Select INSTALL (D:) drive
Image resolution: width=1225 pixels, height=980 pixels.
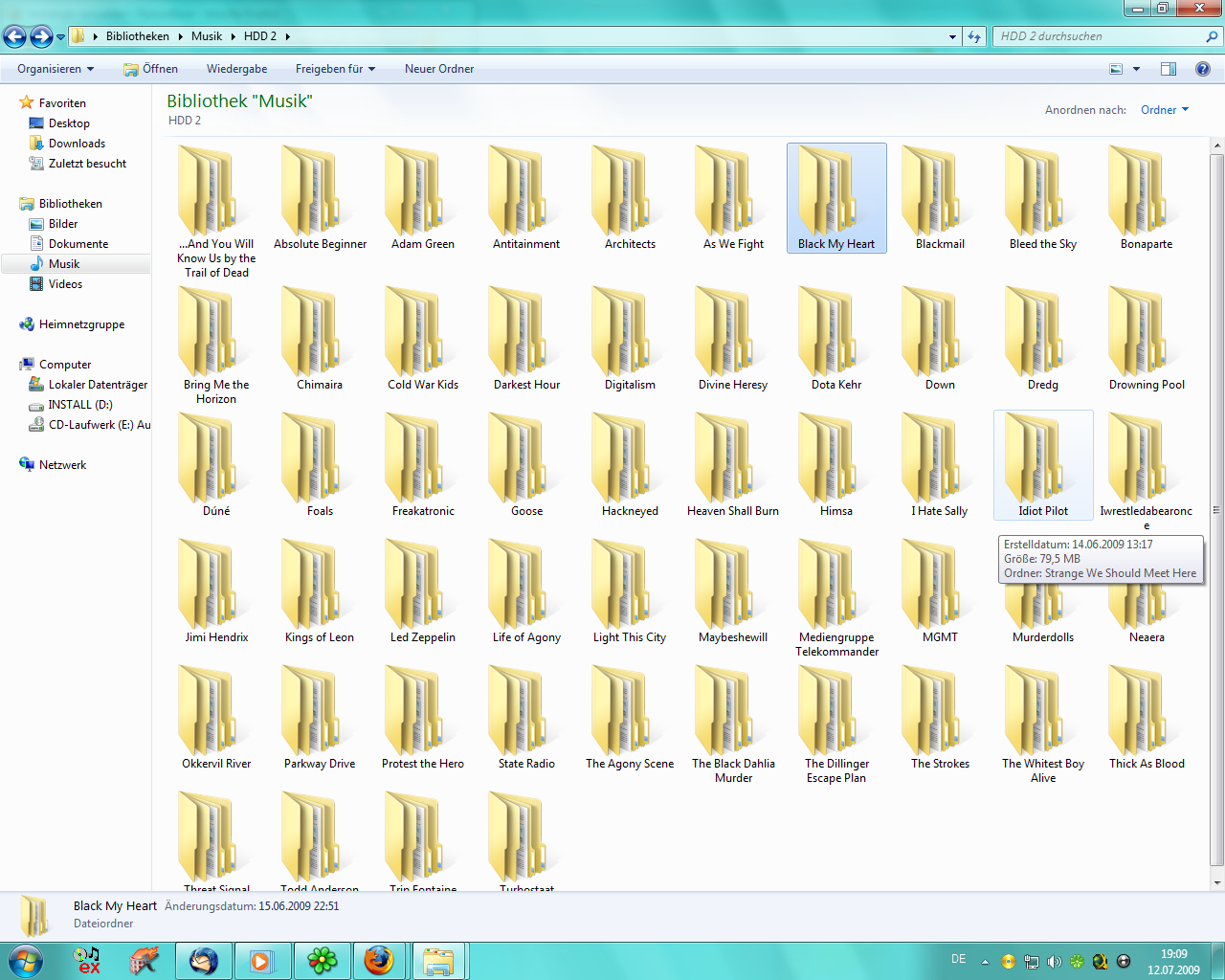coord(80,405)
